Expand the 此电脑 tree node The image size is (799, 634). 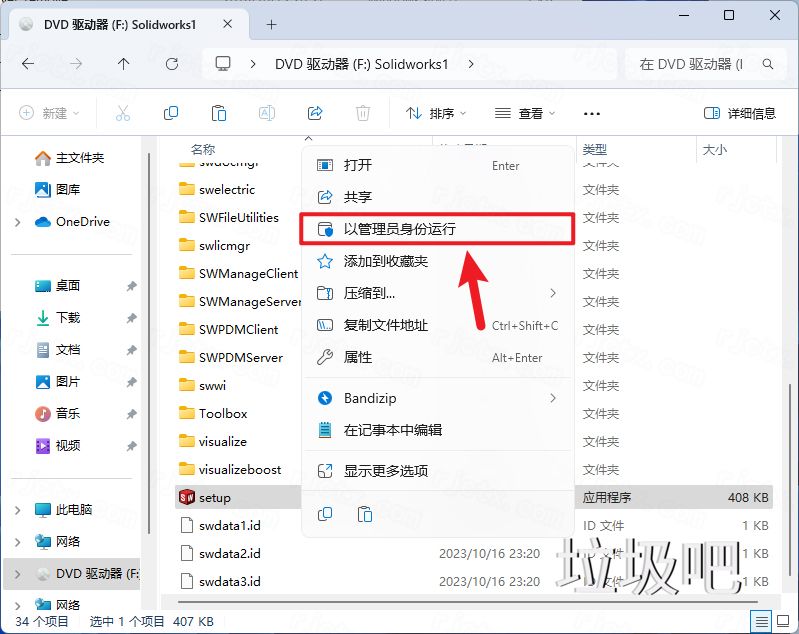tap(18, 510)
